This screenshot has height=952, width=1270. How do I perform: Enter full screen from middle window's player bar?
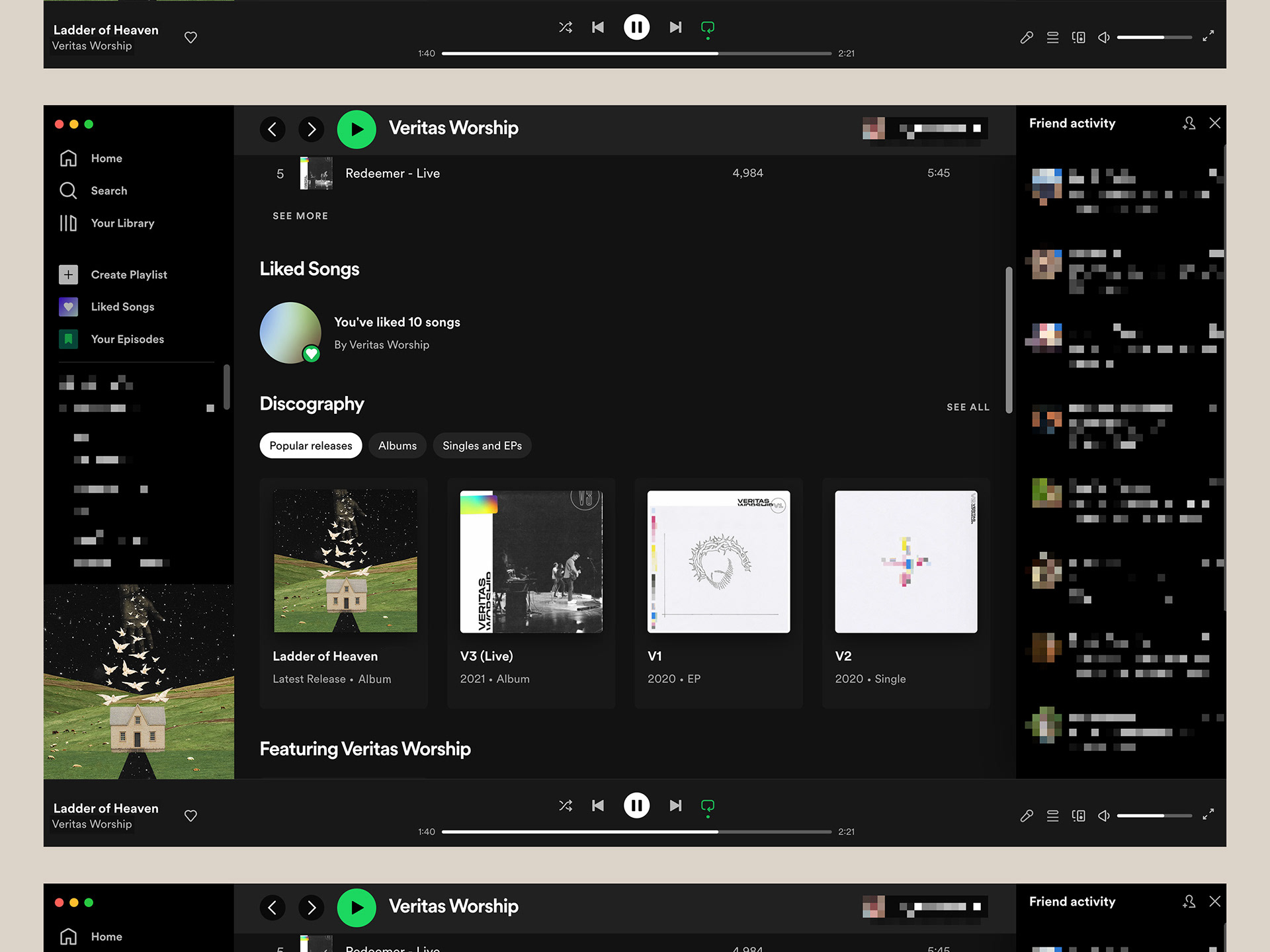coord(1208,814)
